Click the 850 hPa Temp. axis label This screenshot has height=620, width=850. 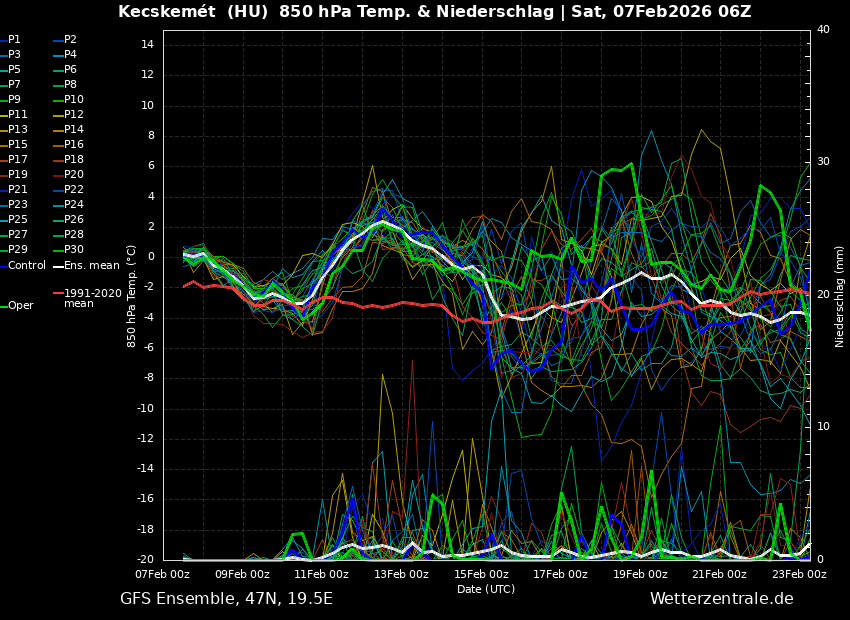pos(132,296)
